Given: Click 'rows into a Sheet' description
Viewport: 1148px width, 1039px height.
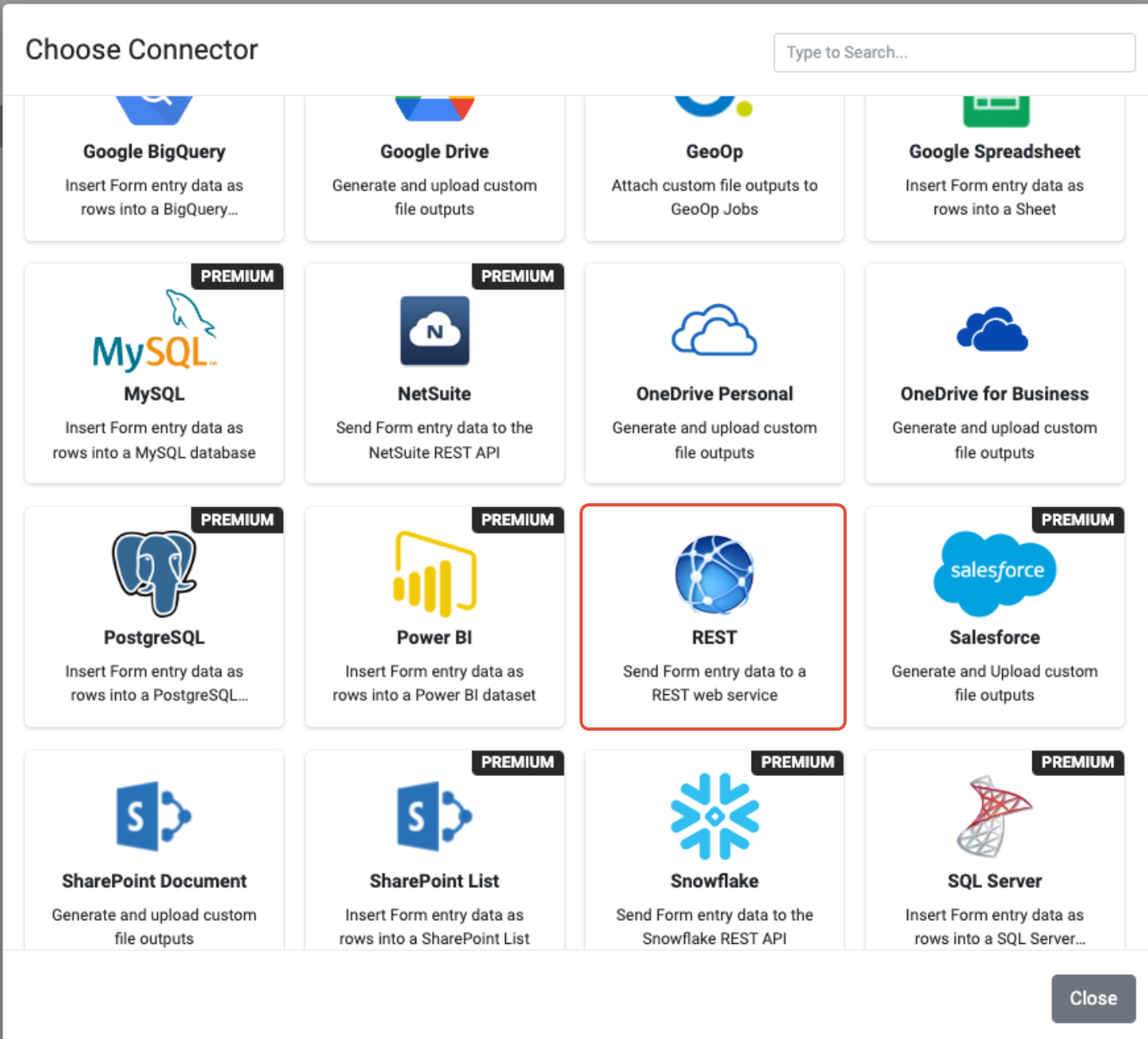Looking at the screenshot, I should pyautogui.click(x=995, y=209).
